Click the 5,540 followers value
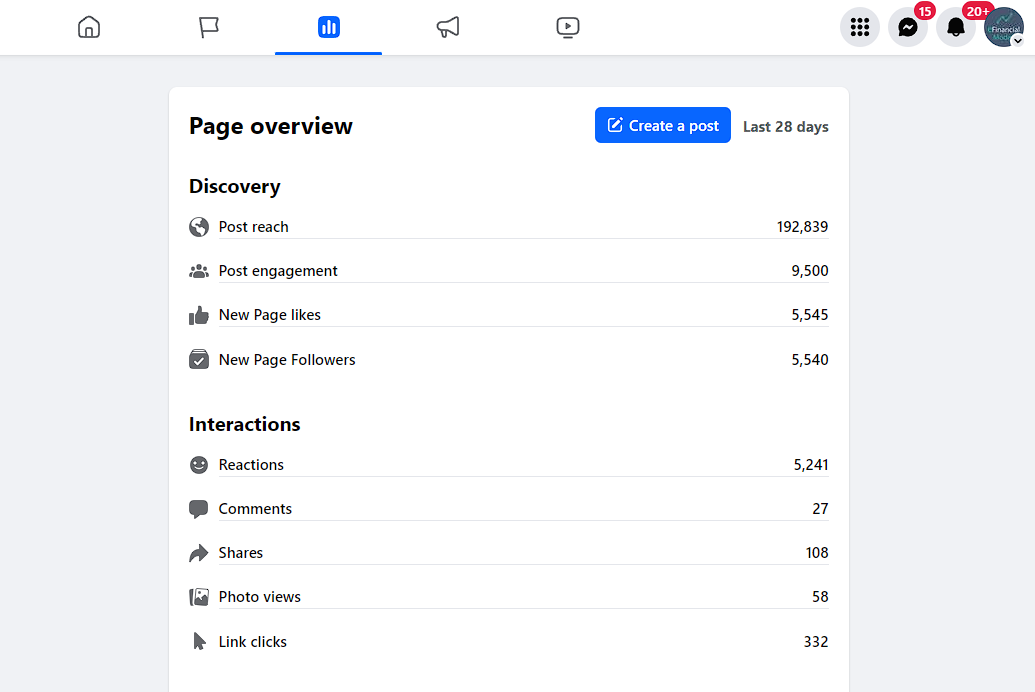Image resolution: width=1035 pixels, height=692 pixels. 809,360
